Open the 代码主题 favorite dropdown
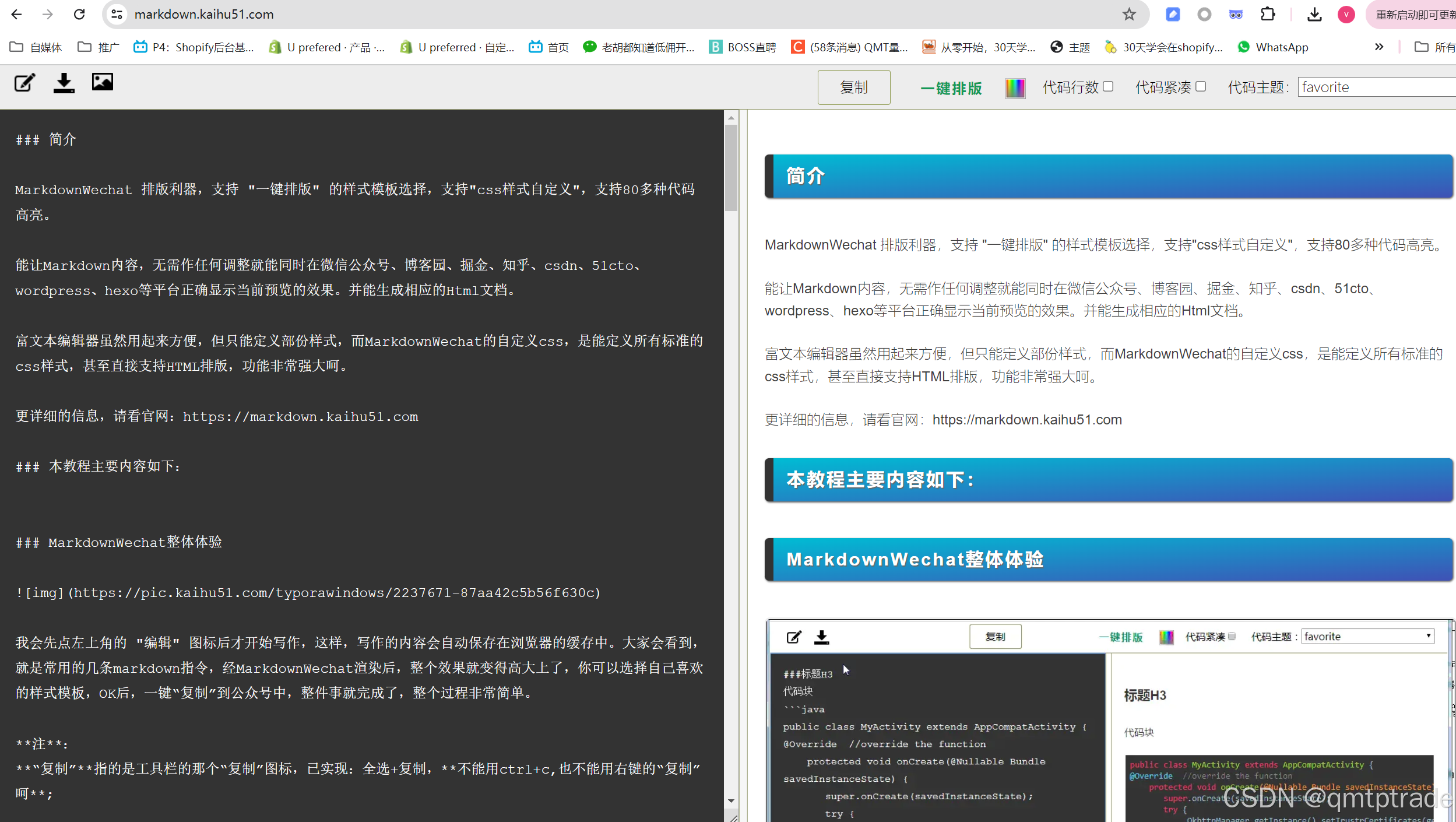The image size is (1456, 822). coord(1376,87)
